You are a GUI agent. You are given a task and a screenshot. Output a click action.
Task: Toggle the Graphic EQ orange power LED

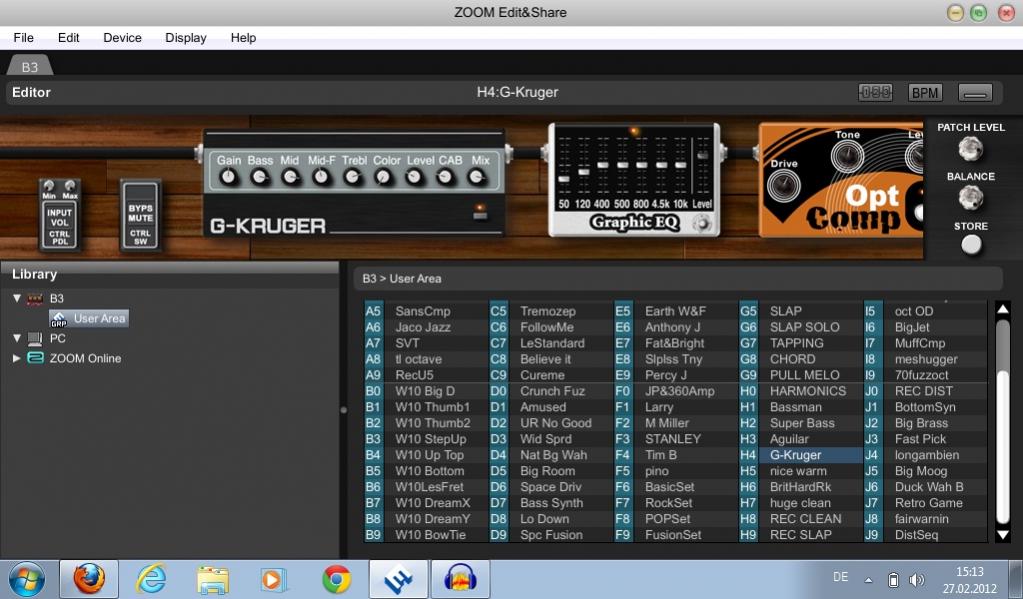click(x=634, y=132)
